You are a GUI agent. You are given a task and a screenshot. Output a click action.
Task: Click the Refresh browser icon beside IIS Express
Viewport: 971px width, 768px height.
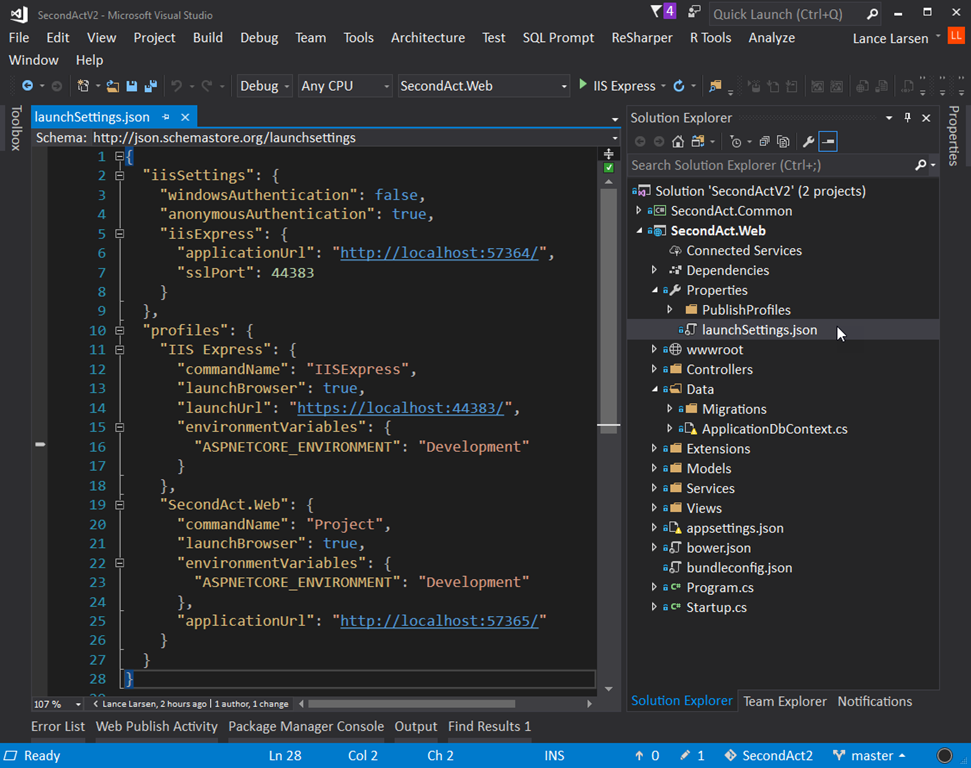(x=679, y=86)
